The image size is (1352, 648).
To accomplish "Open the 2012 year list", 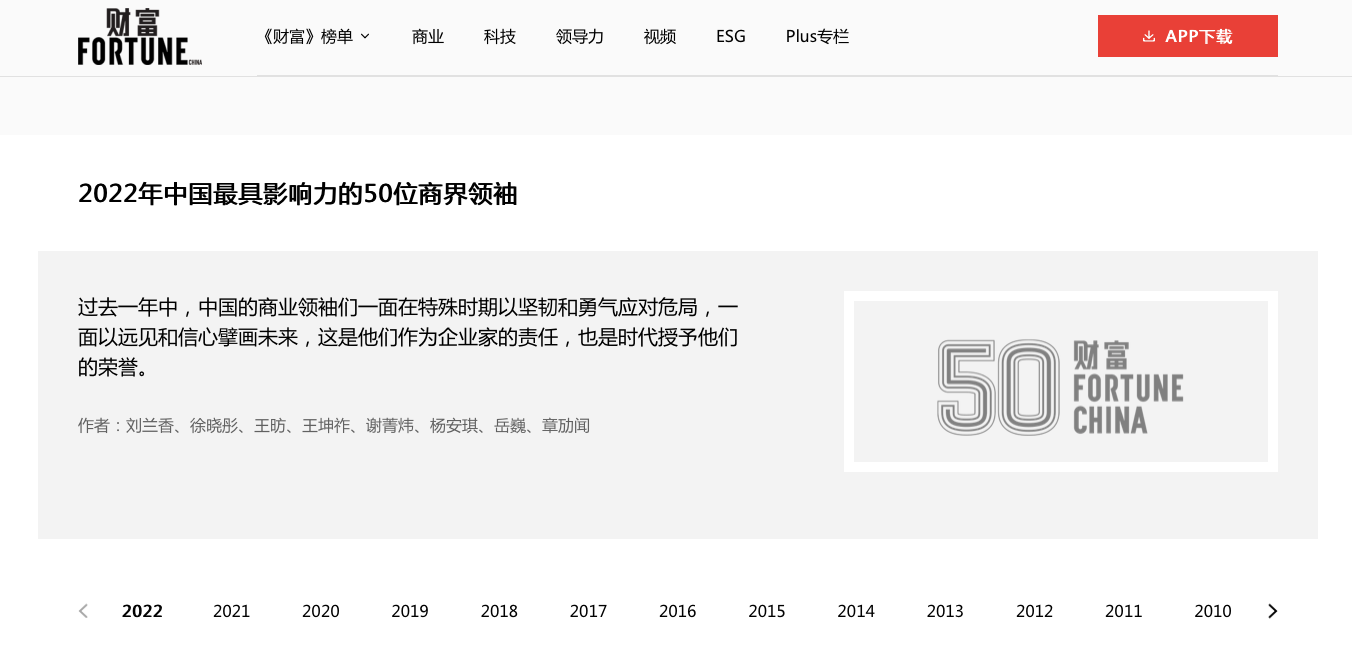I will coord(1034,611).
